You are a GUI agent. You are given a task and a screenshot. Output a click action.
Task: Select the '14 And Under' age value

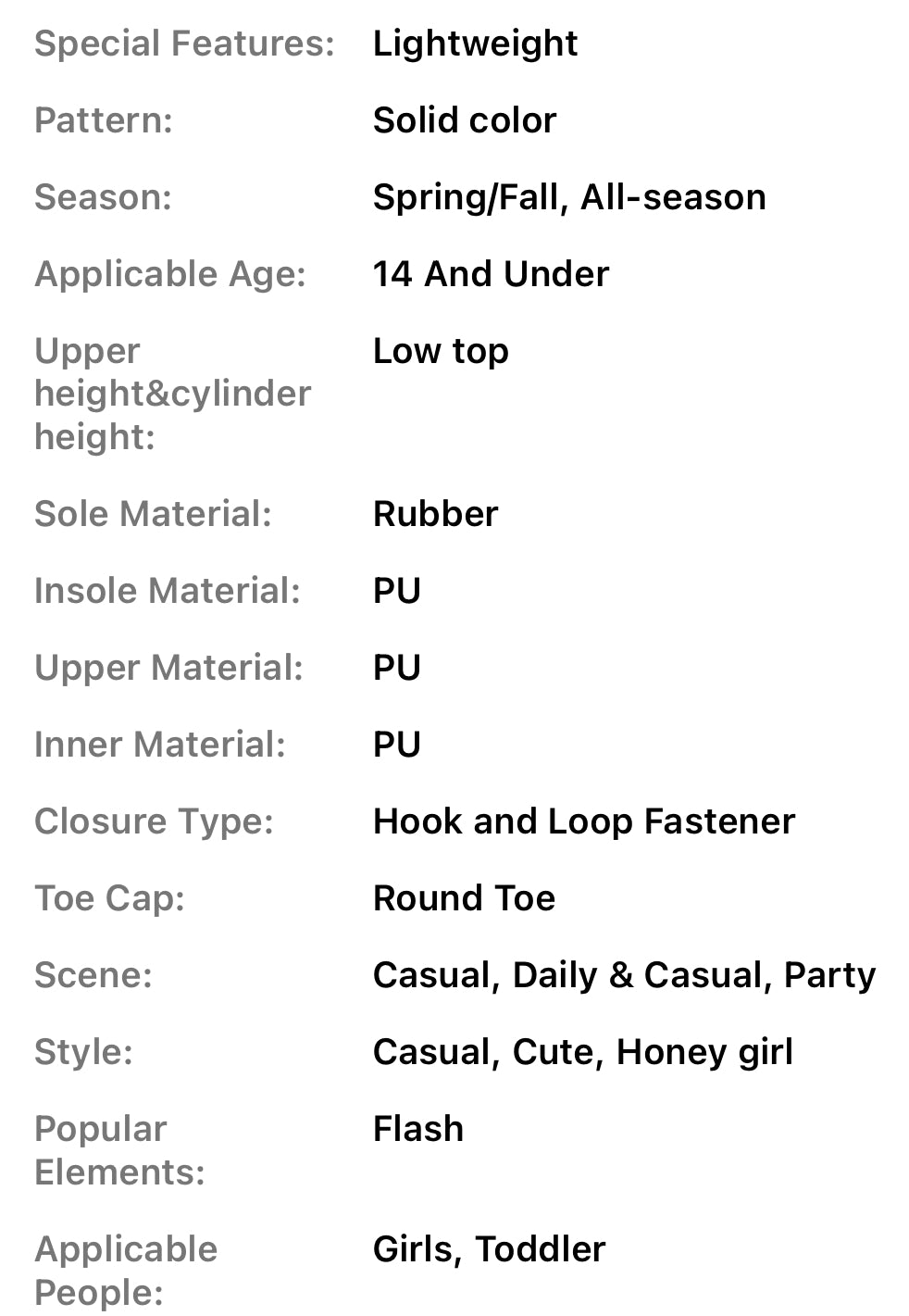coord(491,274)
